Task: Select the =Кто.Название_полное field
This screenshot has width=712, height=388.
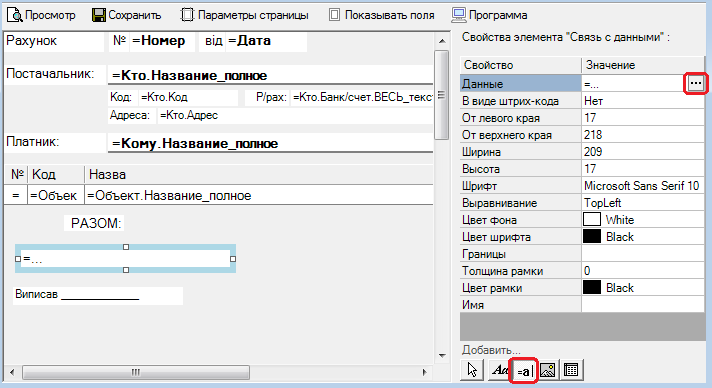Action: coord(271,75)
